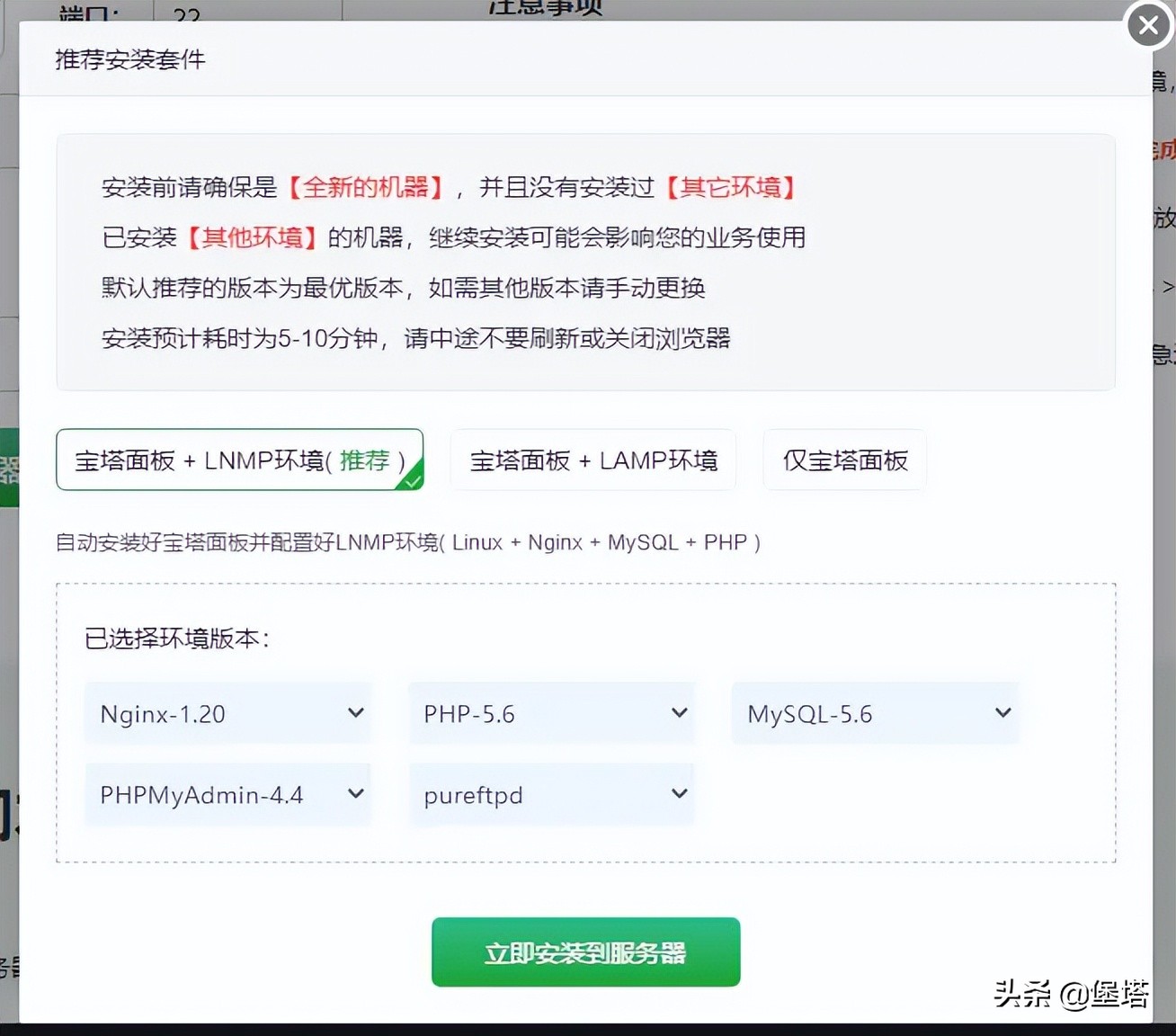Click the 推荐安装套件 dialog title
This screenshot has width=1176, height=1036.
click(129, 59)
